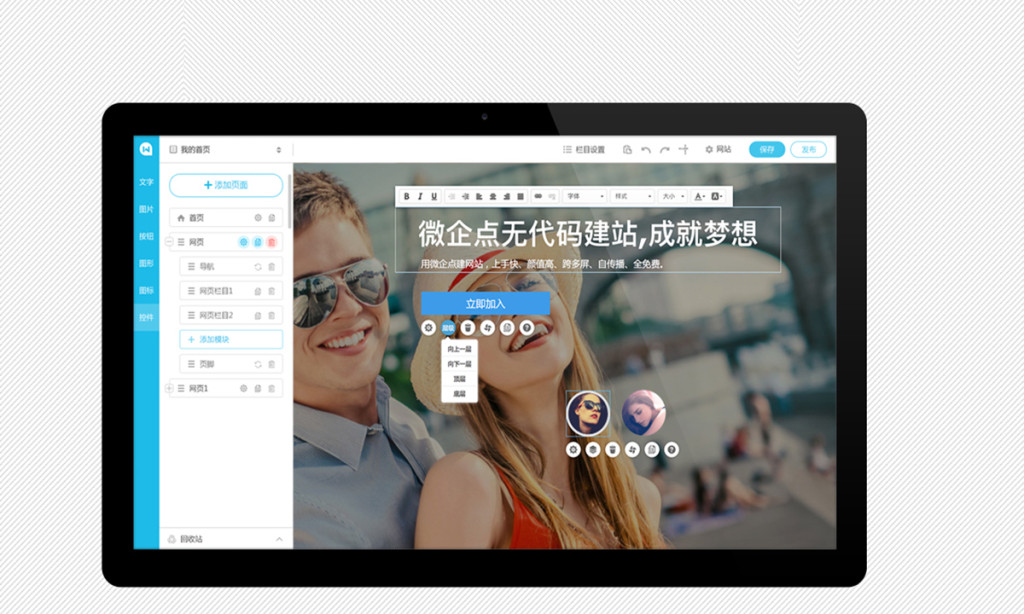This screenshot has height=614, width=1024.
Task: Select the 导航 module row
Action: coord(231,267)
